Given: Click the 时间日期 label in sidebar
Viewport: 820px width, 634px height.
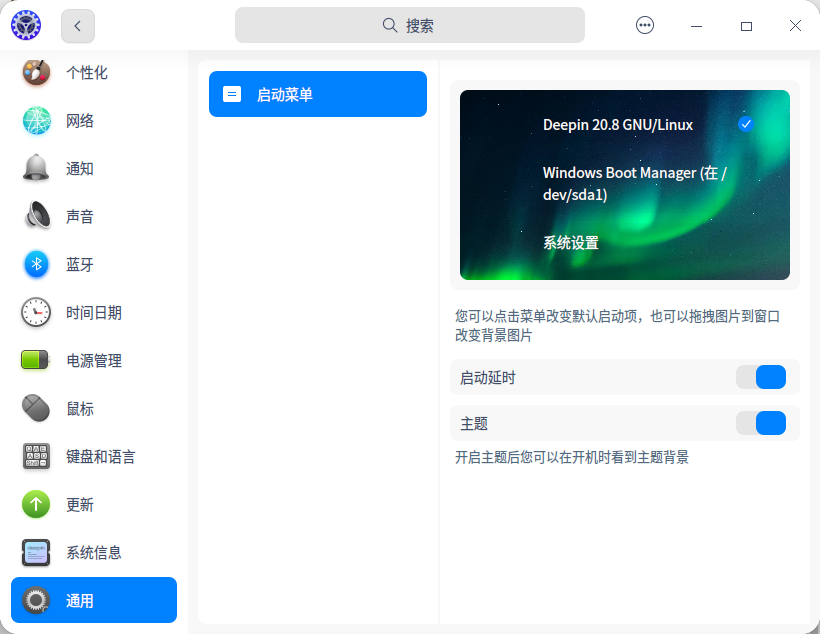Looking at the screenshot, I should (94, 313).
